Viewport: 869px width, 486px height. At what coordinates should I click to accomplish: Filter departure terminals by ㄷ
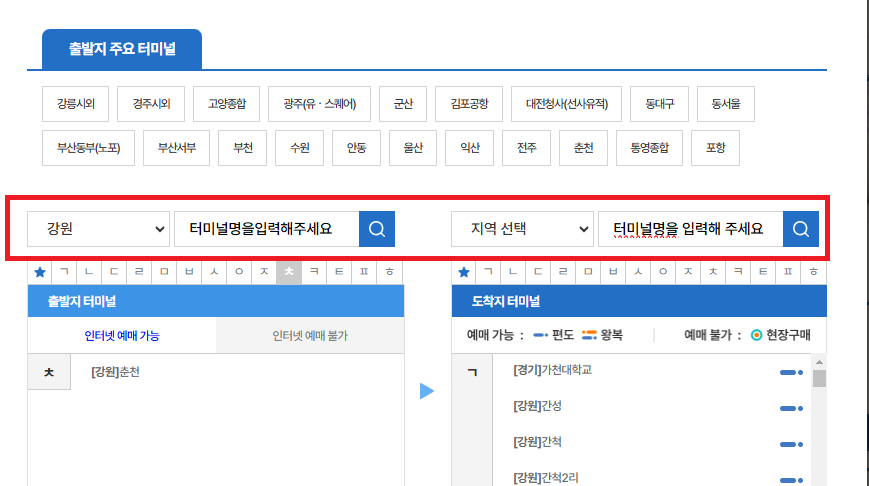pyautogui.click(x=114, y=272)
